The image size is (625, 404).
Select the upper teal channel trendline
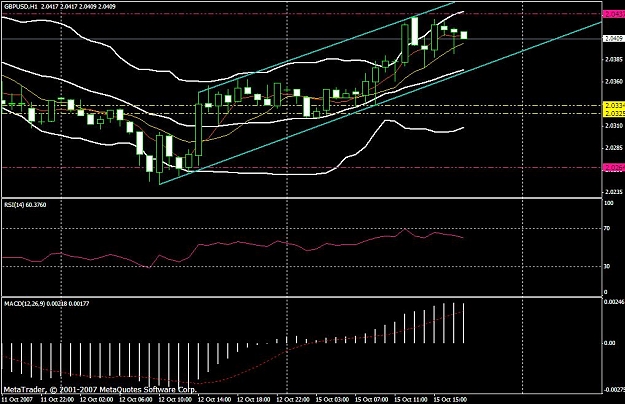(x=327, y=47)
